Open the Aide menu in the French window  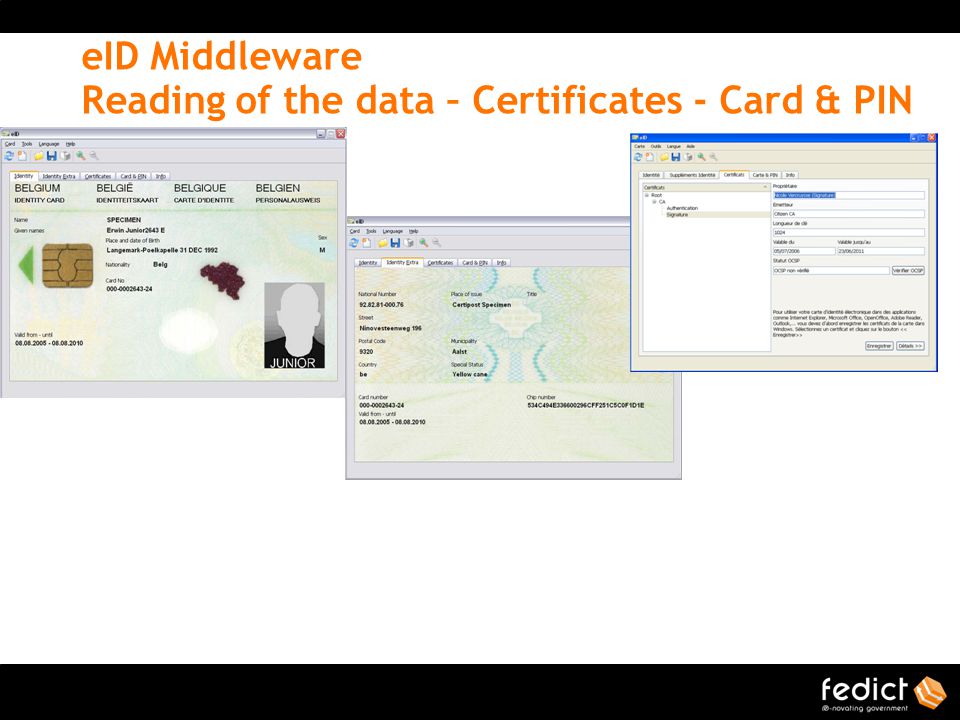[691, 147]
